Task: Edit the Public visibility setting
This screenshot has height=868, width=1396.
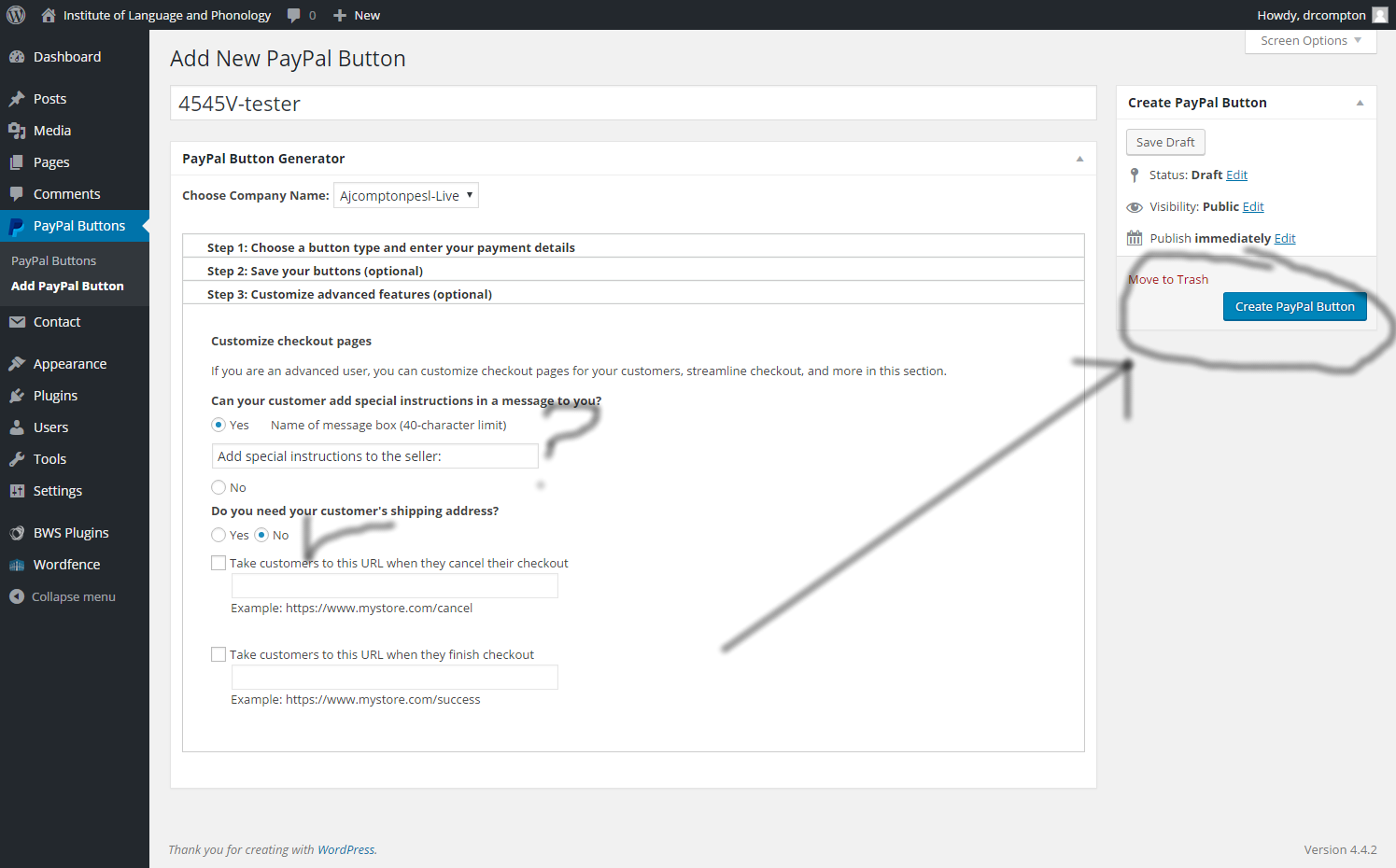Action: [x=1253, y=206]
